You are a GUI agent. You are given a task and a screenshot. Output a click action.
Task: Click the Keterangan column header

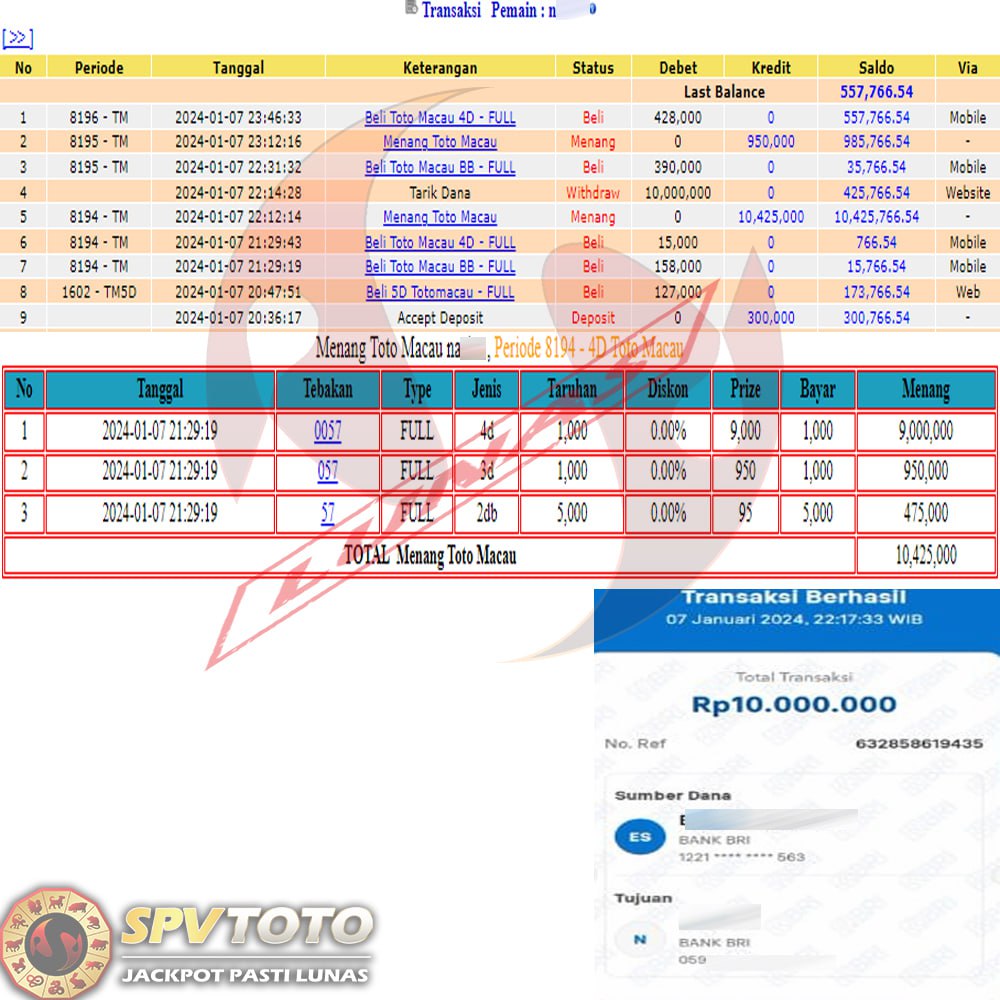[440, 68]
